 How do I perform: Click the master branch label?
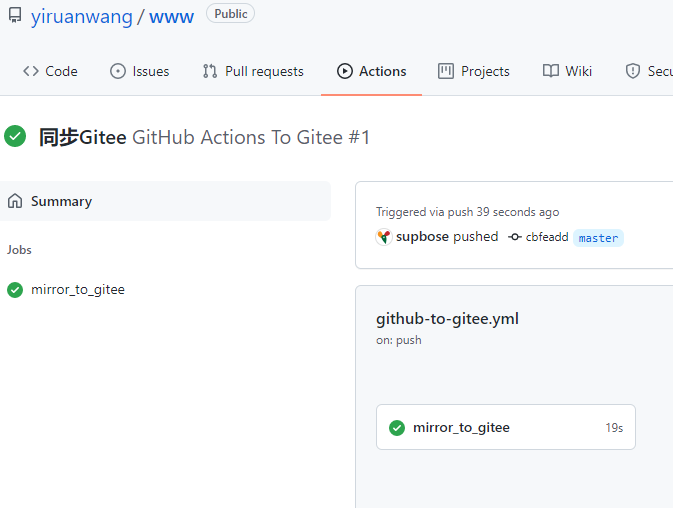coord(598,238)
